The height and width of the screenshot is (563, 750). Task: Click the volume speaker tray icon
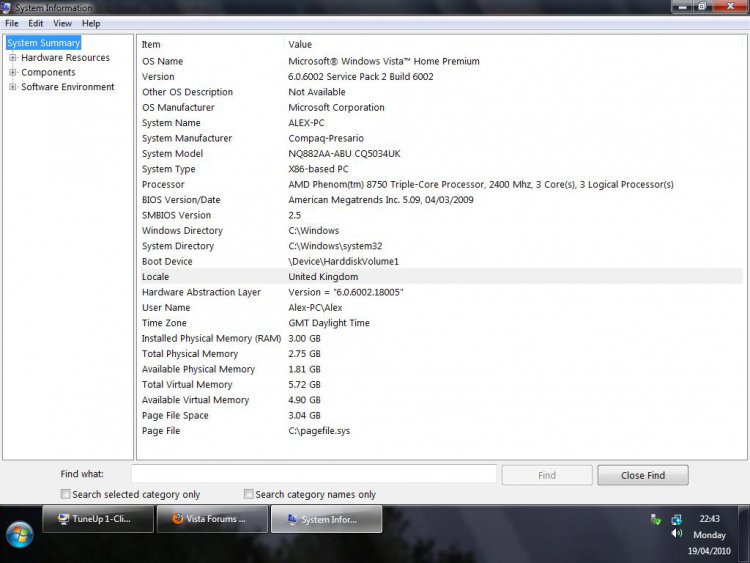676,533
